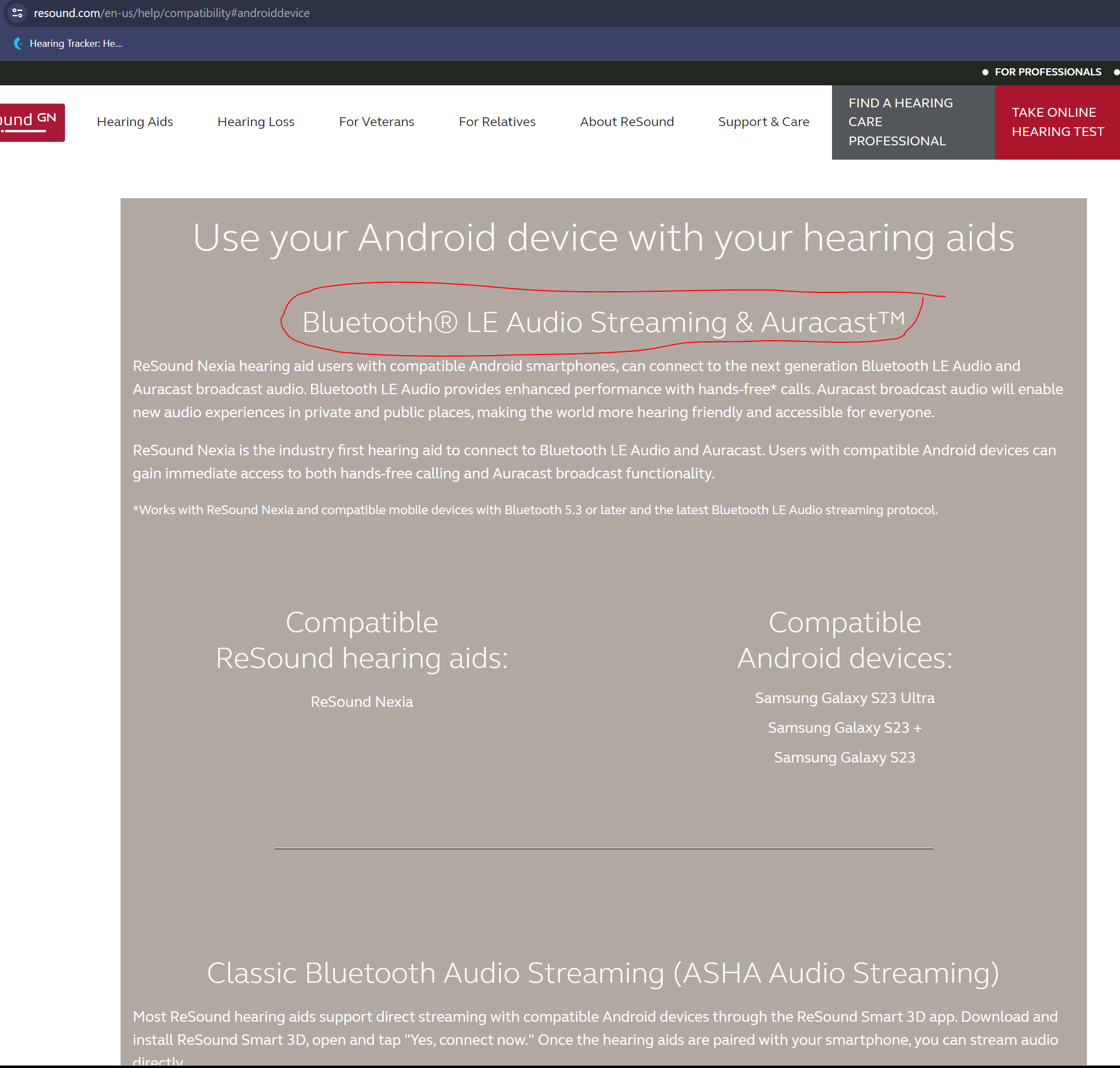
Task: Click Find a Hearing Care Professional button
Action: tap(914, 122)
